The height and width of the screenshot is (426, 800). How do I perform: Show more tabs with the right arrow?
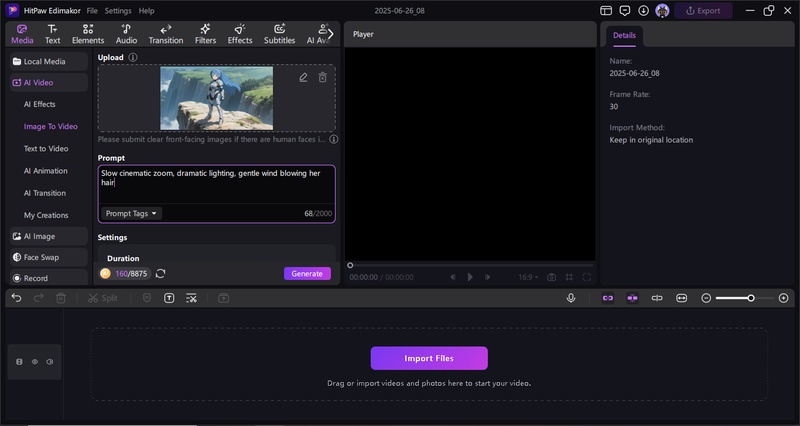click(x=331, y=34)
